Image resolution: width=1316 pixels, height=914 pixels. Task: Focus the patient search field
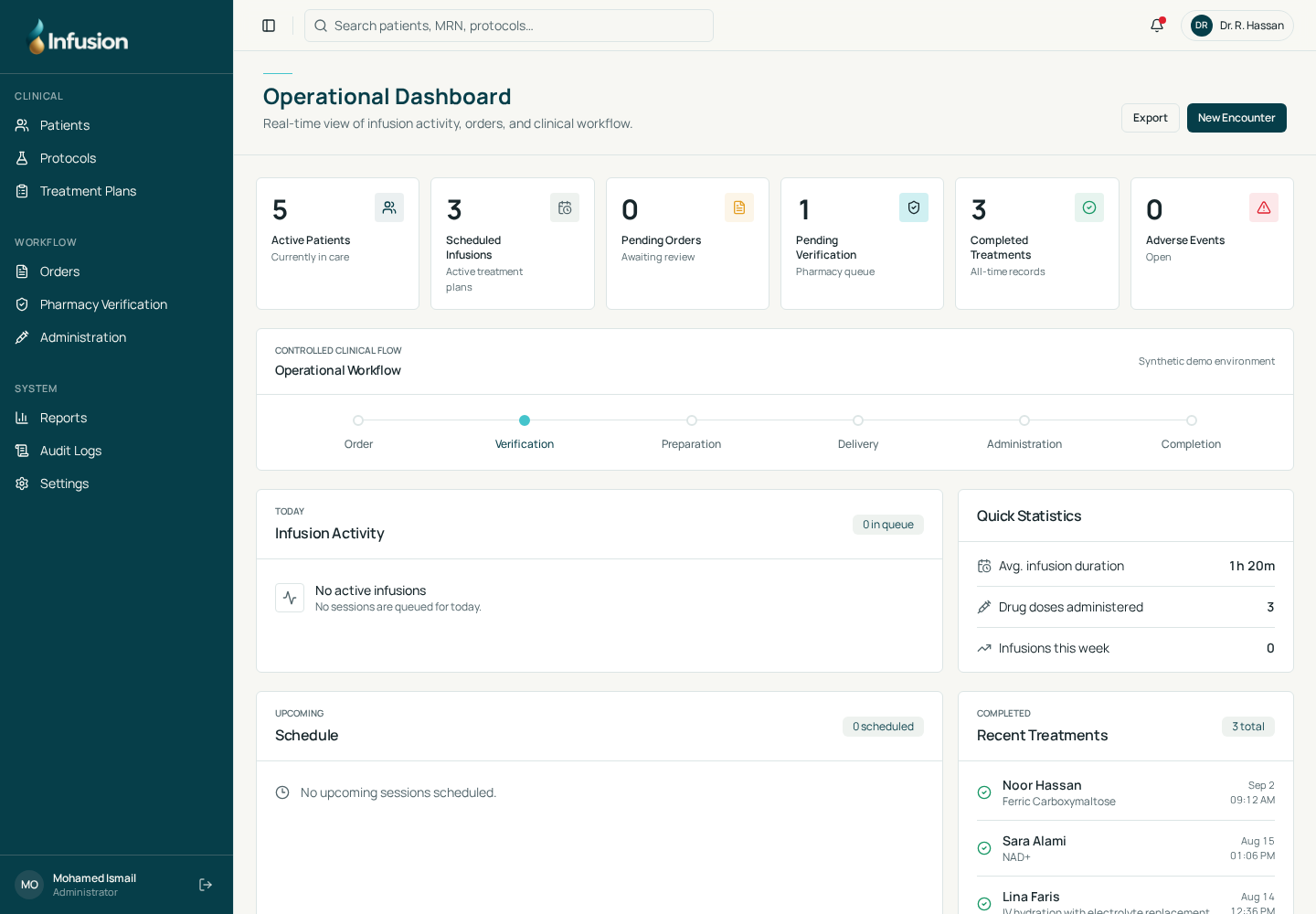click(x=509, y=26)
